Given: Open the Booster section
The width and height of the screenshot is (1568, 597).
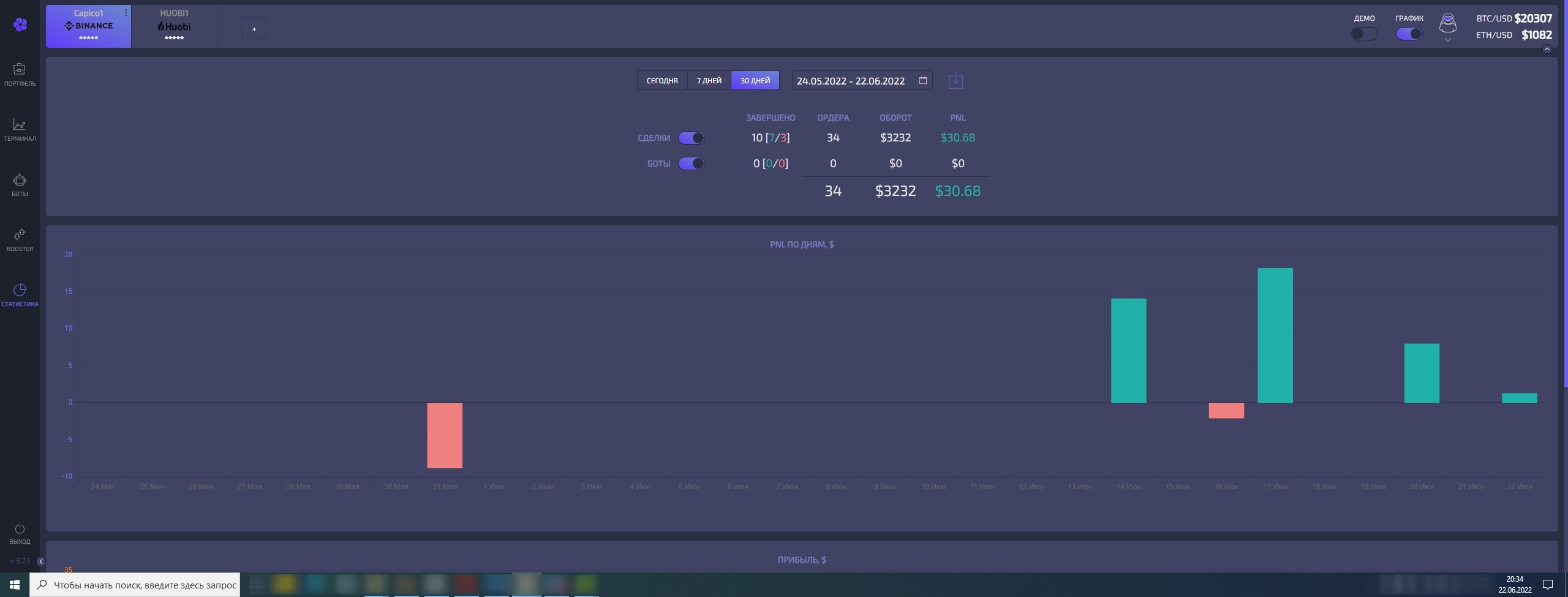Looking at the screenshot, I should [20, 240].
